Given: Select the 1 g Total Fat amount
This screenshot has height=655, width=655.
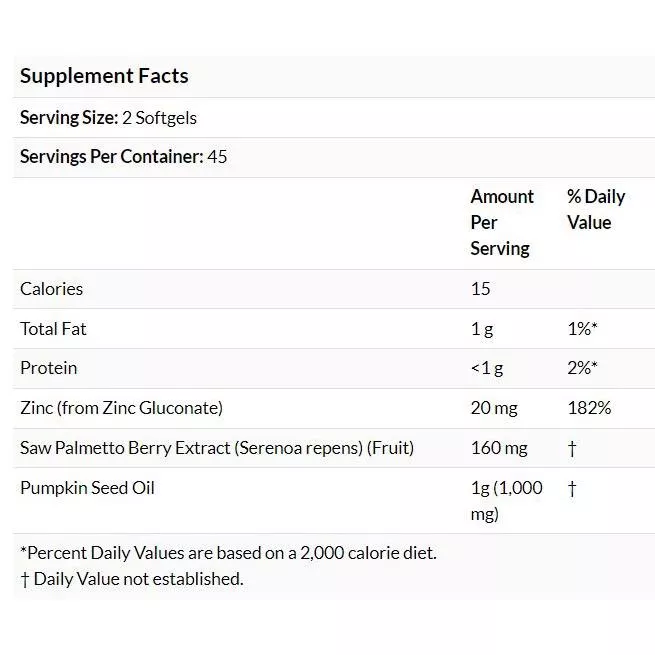Looking at the screenshot, I should (481, 329).
